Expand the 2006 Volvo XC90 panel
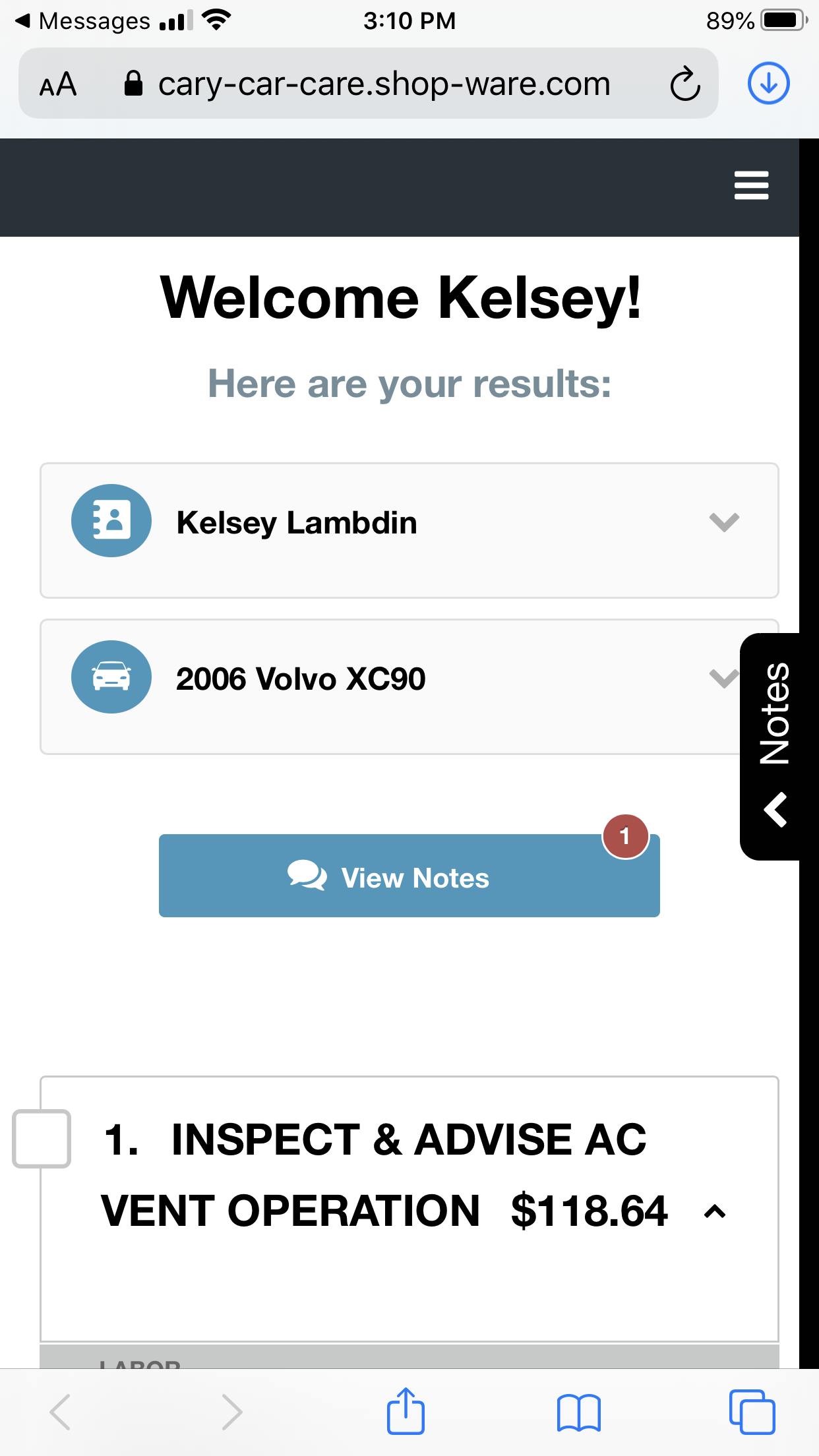 tap(722, 678)
